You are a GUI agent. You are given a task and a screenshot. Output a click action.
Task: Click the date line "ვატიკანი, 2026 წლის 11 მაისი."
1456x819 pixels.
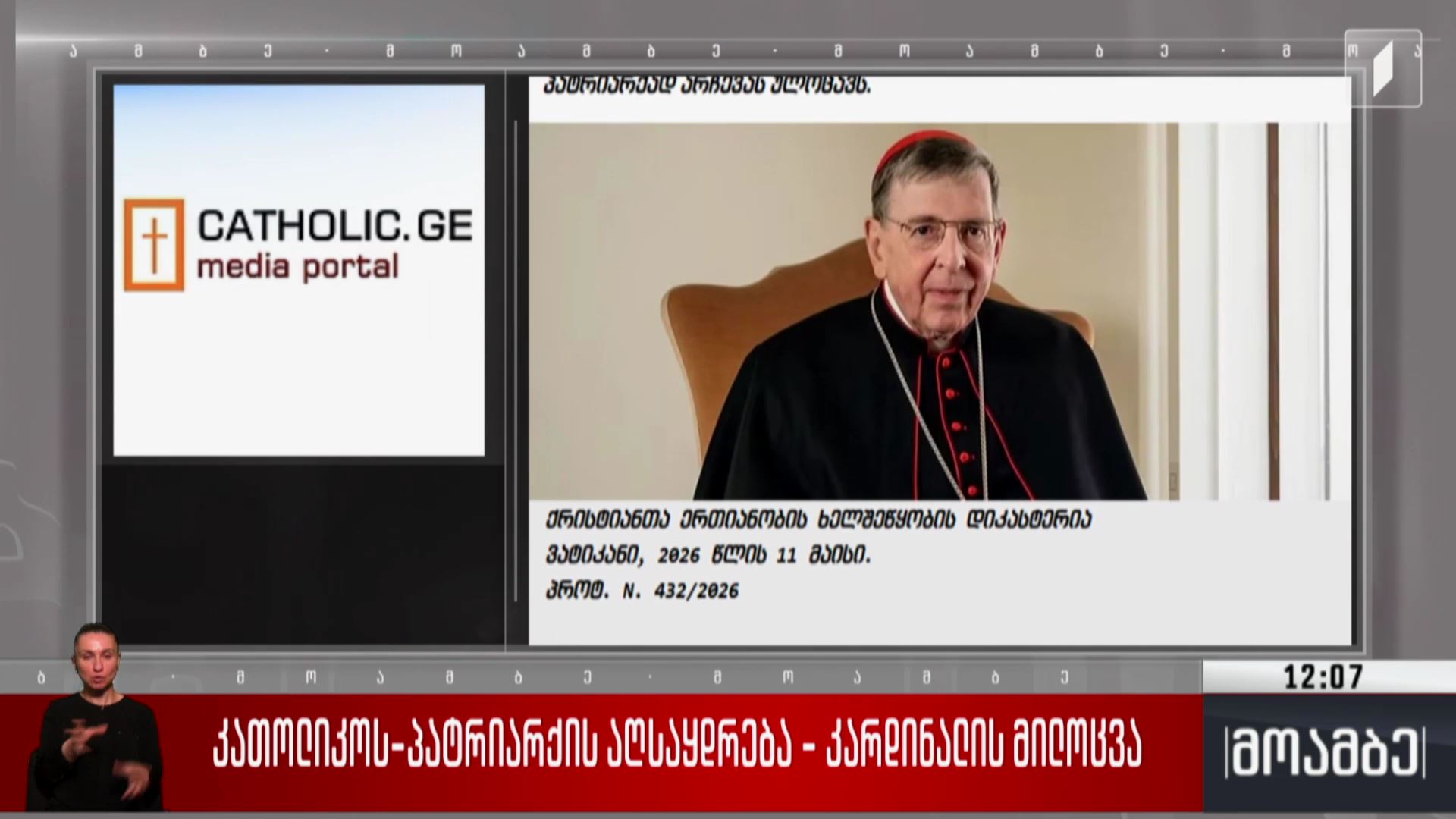708,556
